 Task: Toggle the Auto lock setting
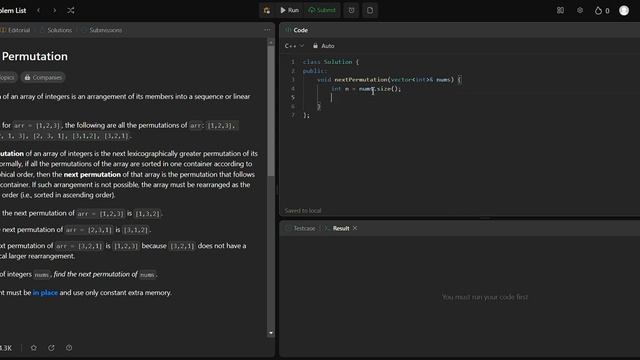[324, 46]
